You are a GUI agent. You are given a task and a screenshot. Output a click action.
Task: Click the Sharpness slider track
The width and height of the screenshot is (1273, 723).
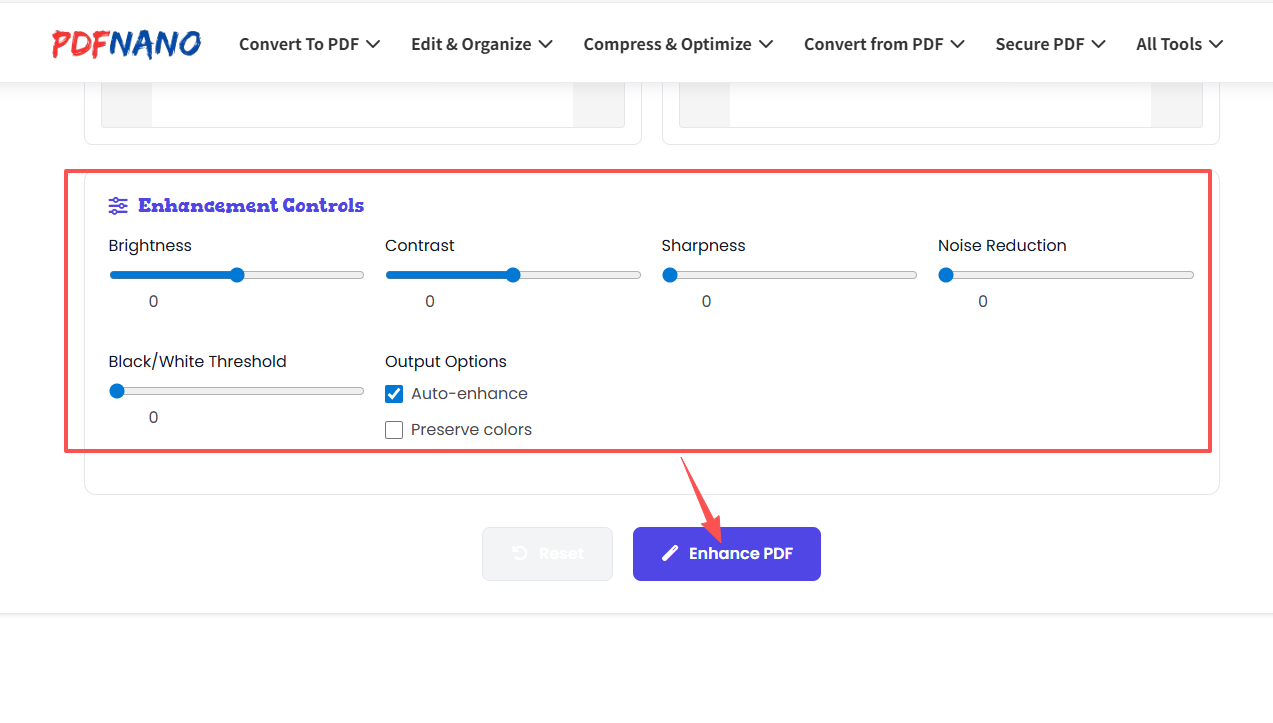(790, 275)
